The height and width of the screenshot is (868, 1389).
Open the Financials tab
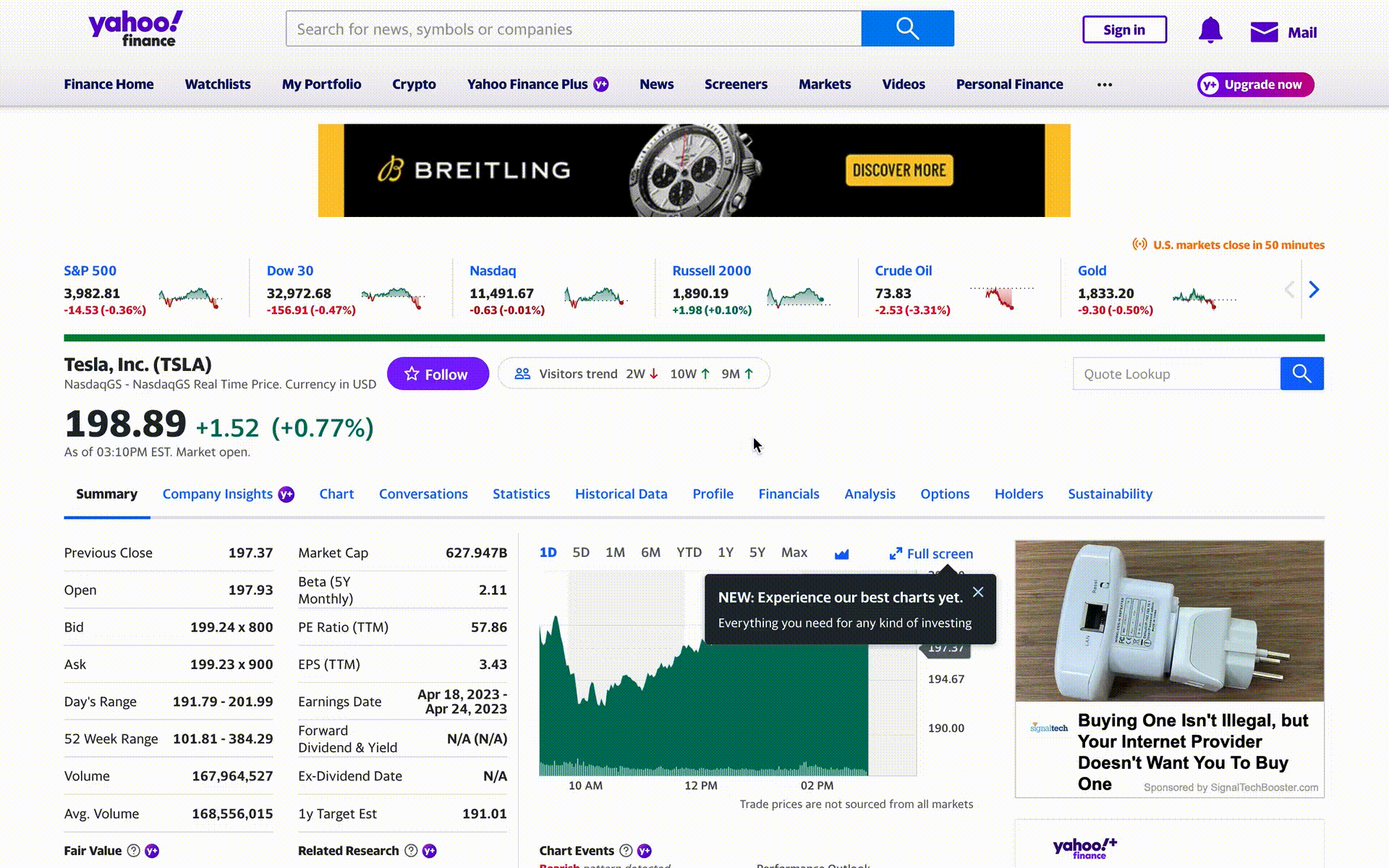point(789,494)
